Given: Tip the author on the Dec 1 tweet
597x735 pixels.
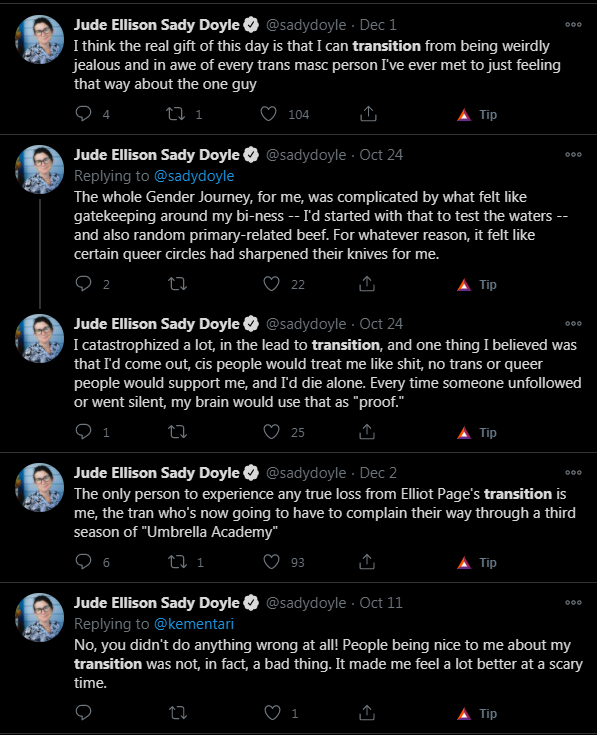Looking at the screenshot, I should coord(477,114).
